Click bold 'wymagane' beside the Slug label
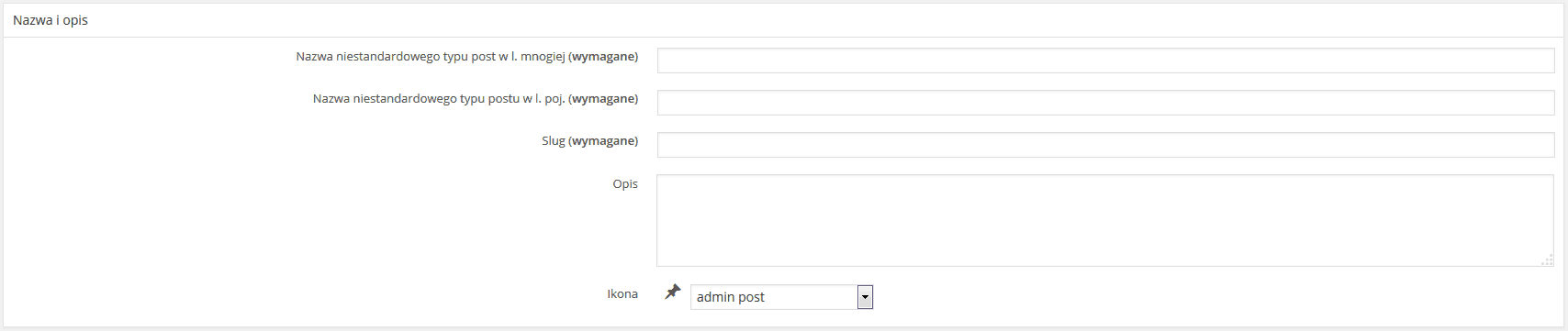Viewport: 1568px width, 331px height. click(603, 141)
